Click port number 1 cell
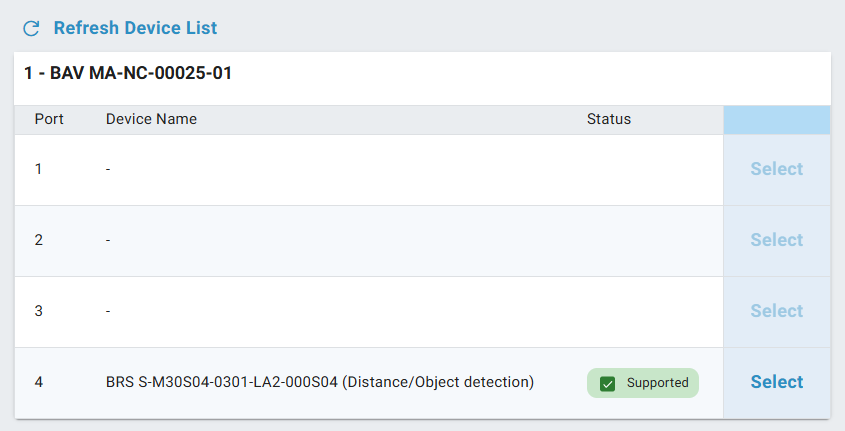This screenshot has width=845, height=431. point(39,169)
